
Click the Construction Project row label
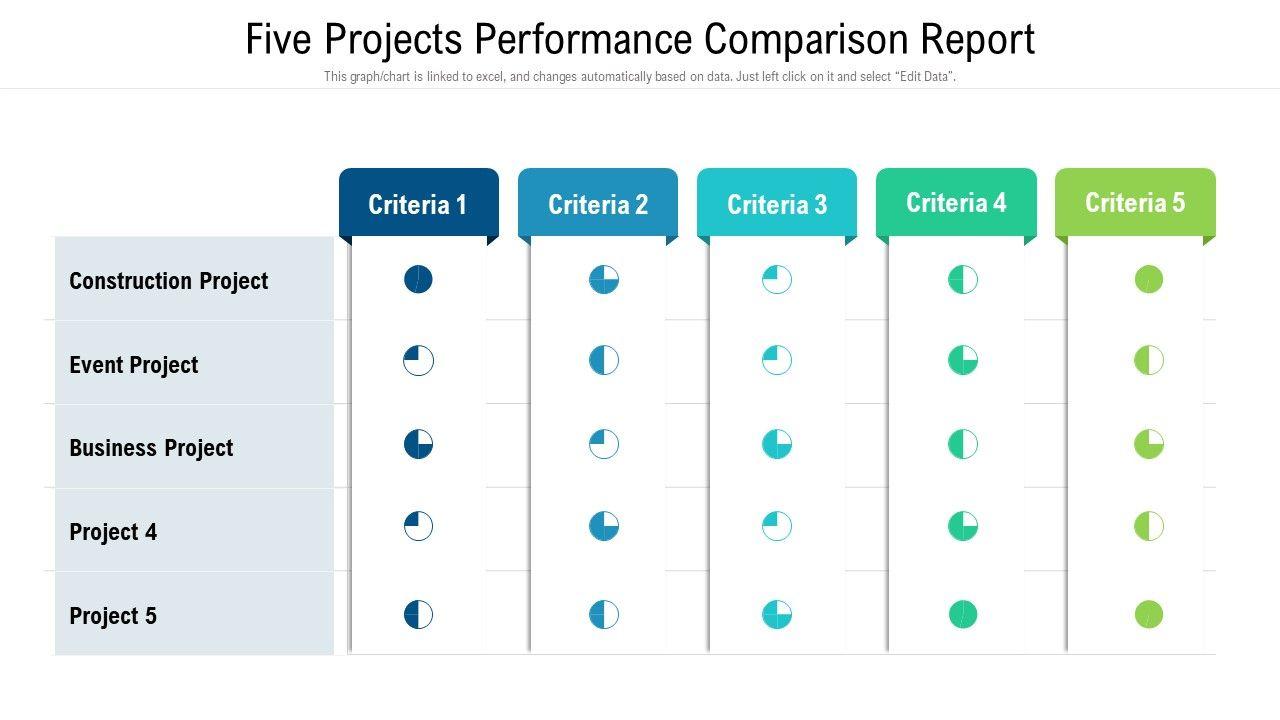click(x=169, y=281)
